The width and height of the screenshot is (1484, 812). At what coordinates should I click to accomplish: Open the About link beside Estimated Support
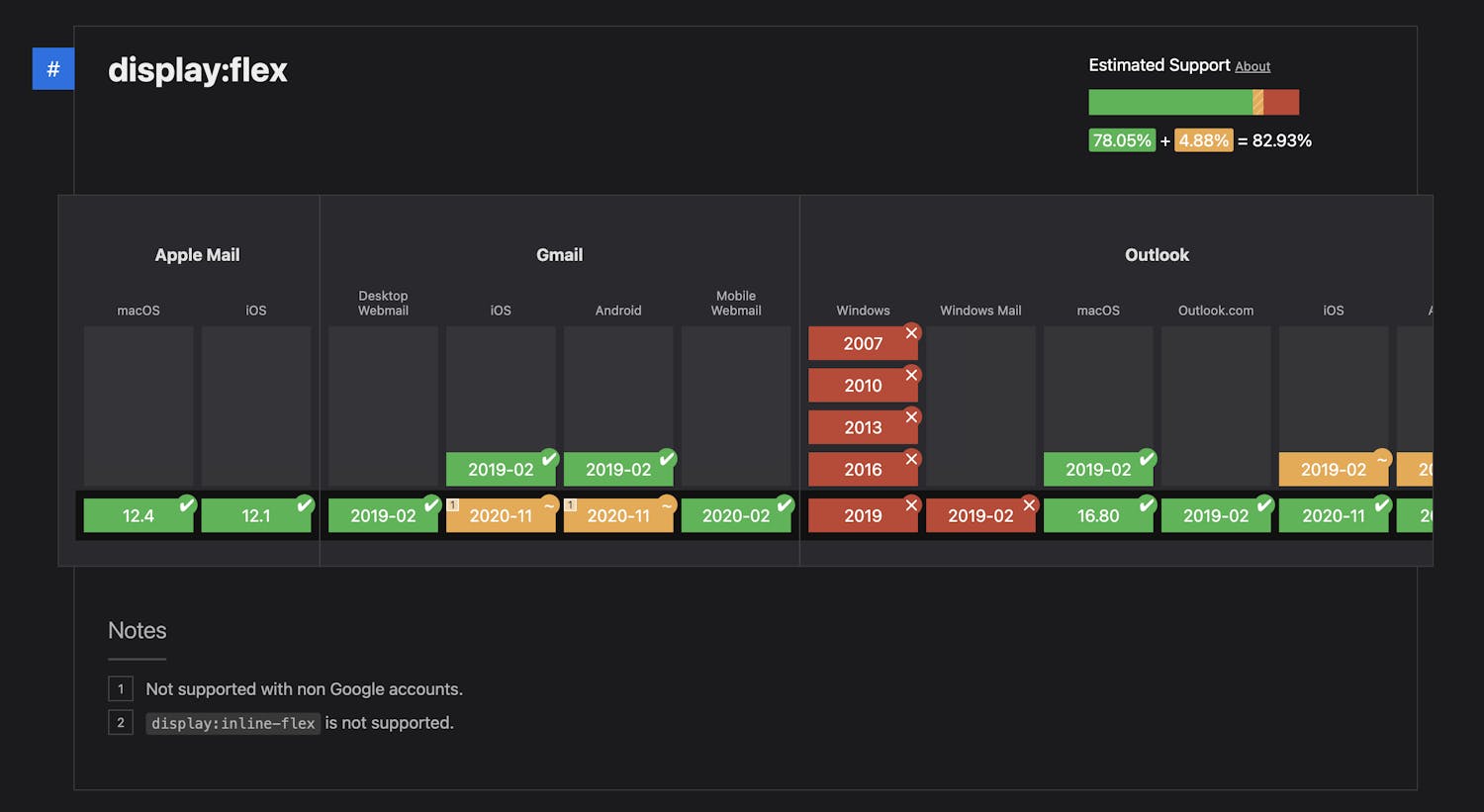point(1252,66)
